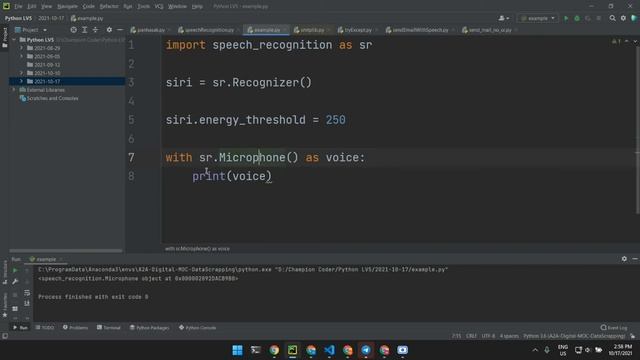Click 250 value on line 5
Screen dimensions: 640x360
click(336, 120)
